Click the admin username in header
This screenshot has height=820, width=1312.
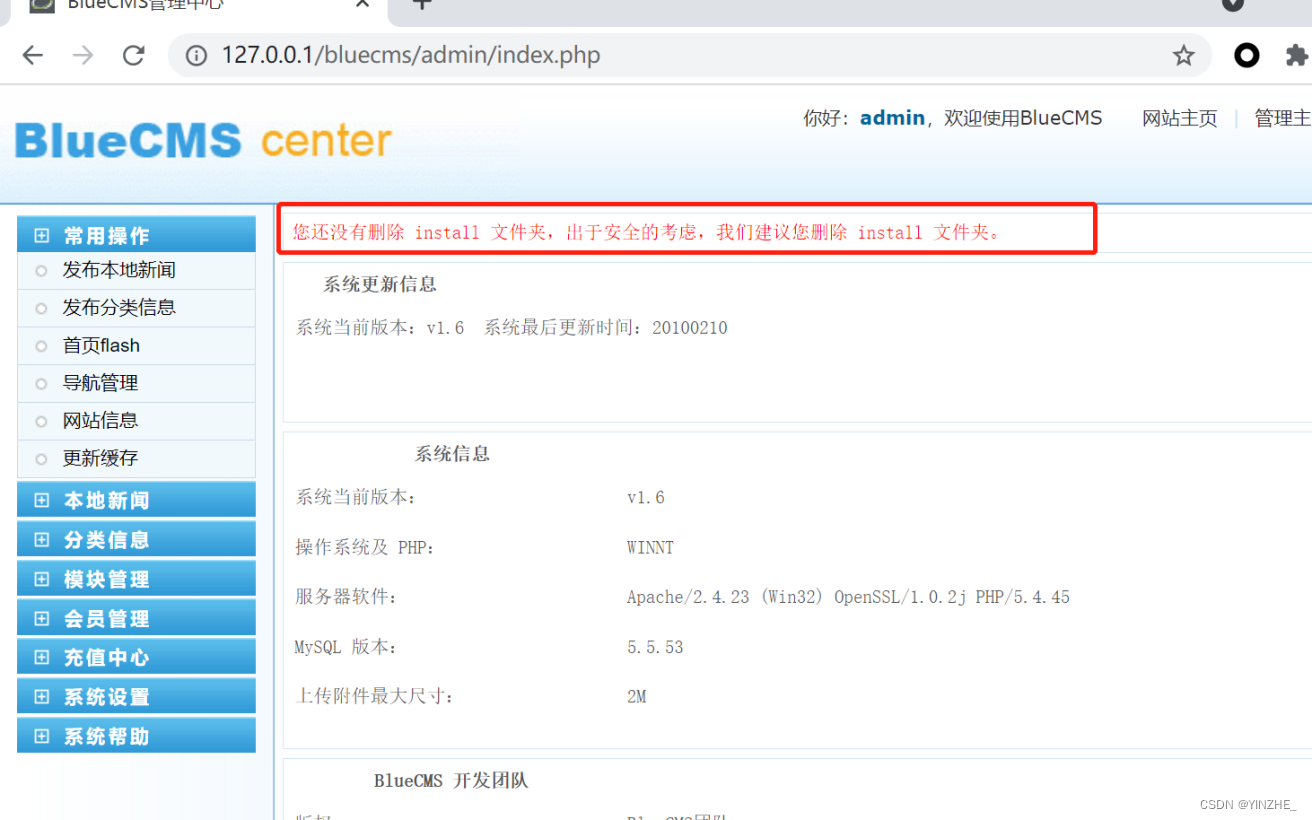pos(892,118)
